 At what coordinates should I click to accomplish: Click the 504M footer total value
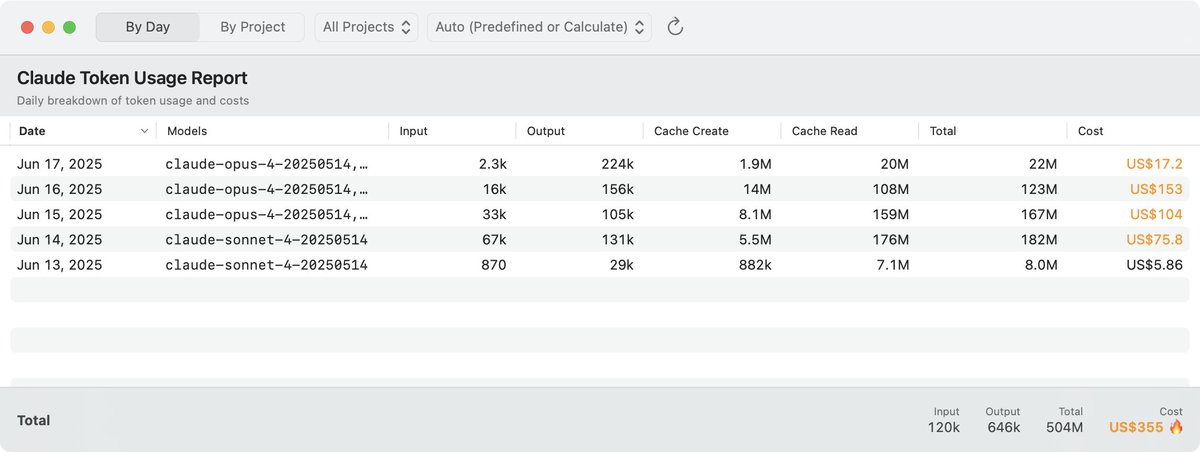[x=1064, y=428]
